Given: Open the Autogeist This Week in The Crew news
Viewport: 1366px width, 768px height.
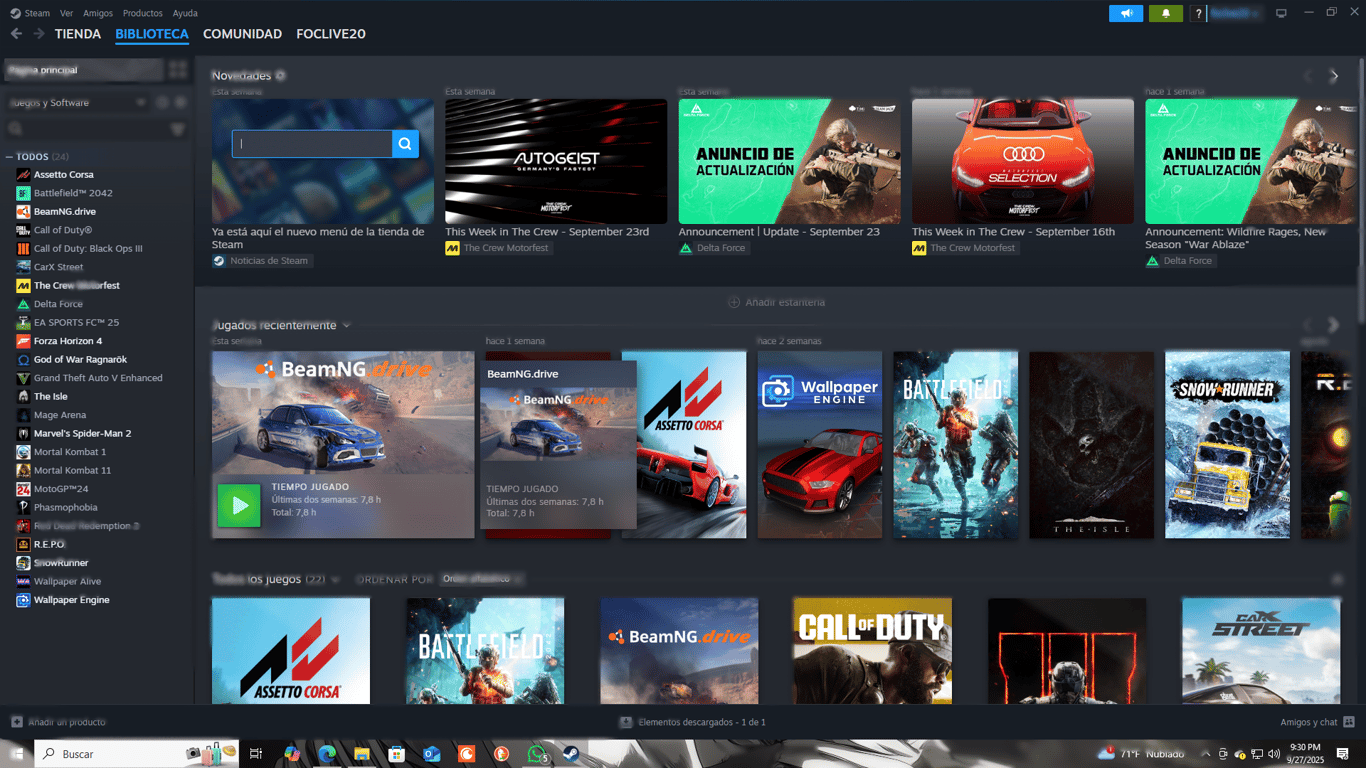Looking at the screenshot, I should [556, 162].
